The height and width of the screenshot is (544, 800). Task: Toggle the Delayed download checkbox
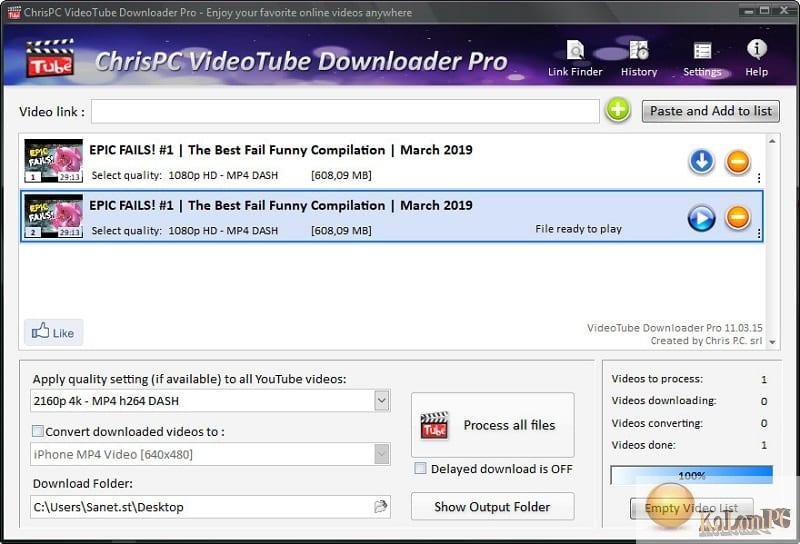420,468
